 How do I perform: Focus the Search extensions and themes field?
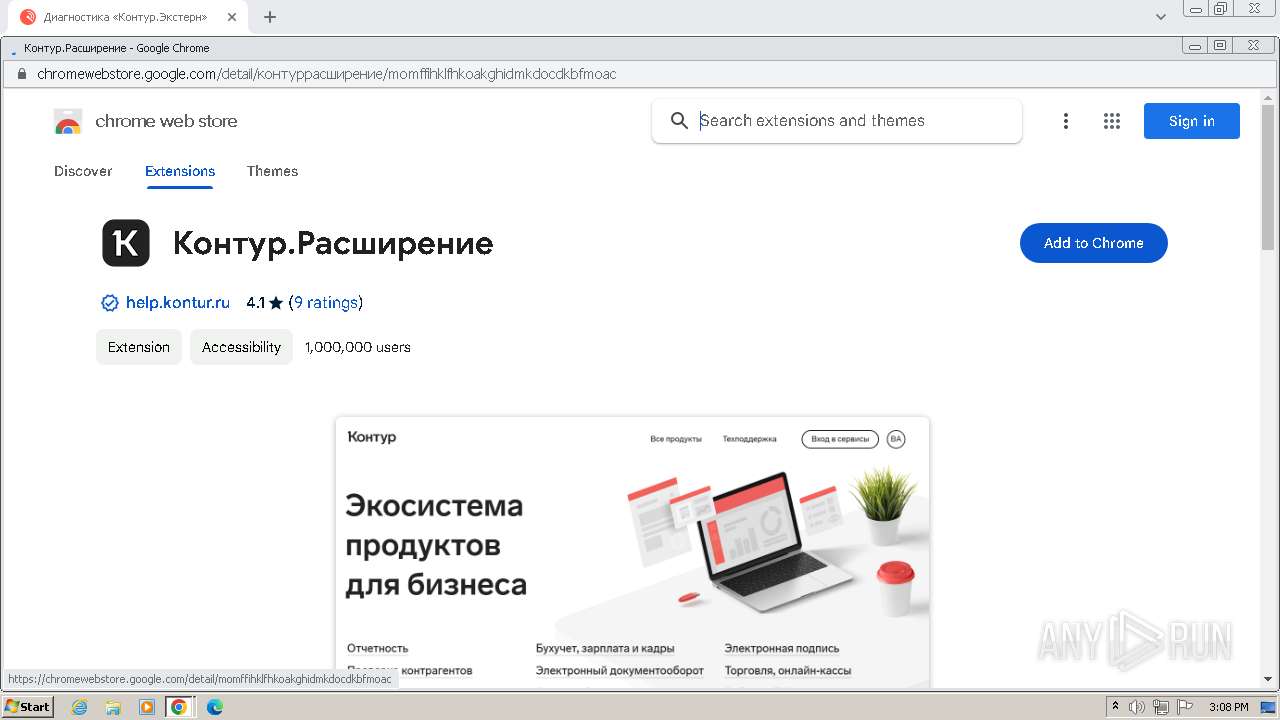[x=837, y=121]
